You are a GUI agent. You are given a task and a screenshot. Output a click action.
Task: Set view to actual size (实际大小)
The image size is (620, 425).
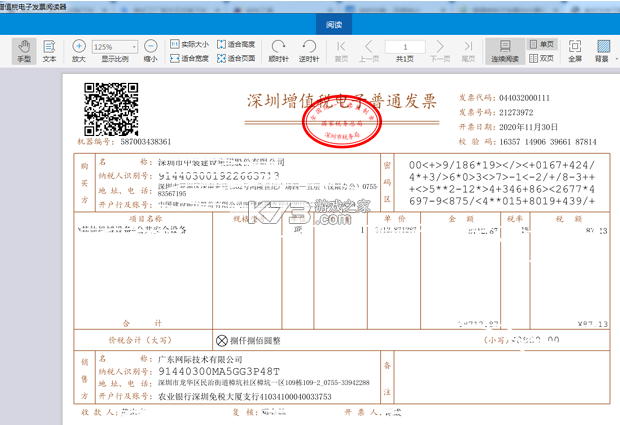pos(189,44)
